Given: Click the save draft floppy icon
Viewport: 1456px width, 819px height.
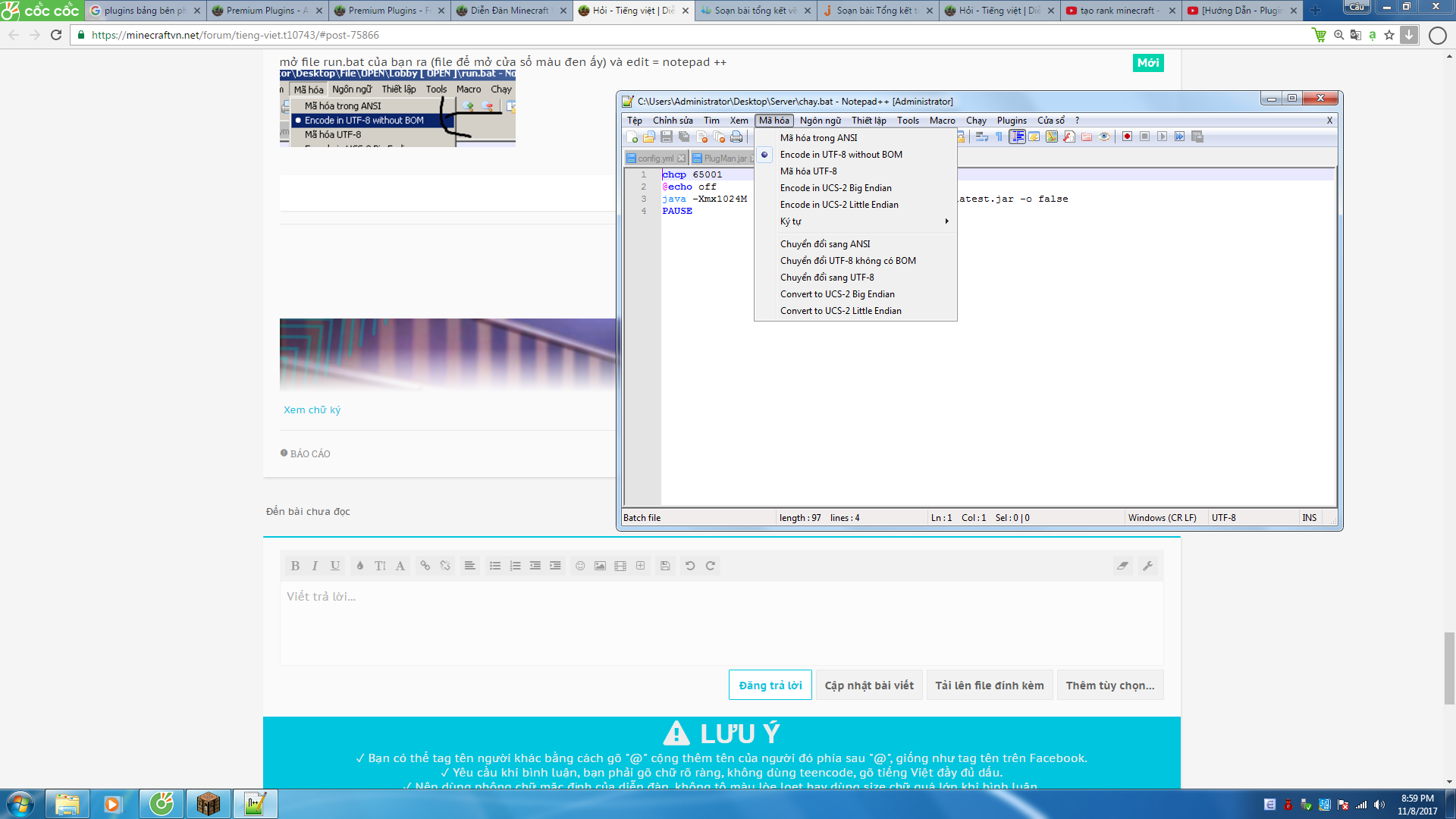Looking at the screenshot, I should (665, 566).
